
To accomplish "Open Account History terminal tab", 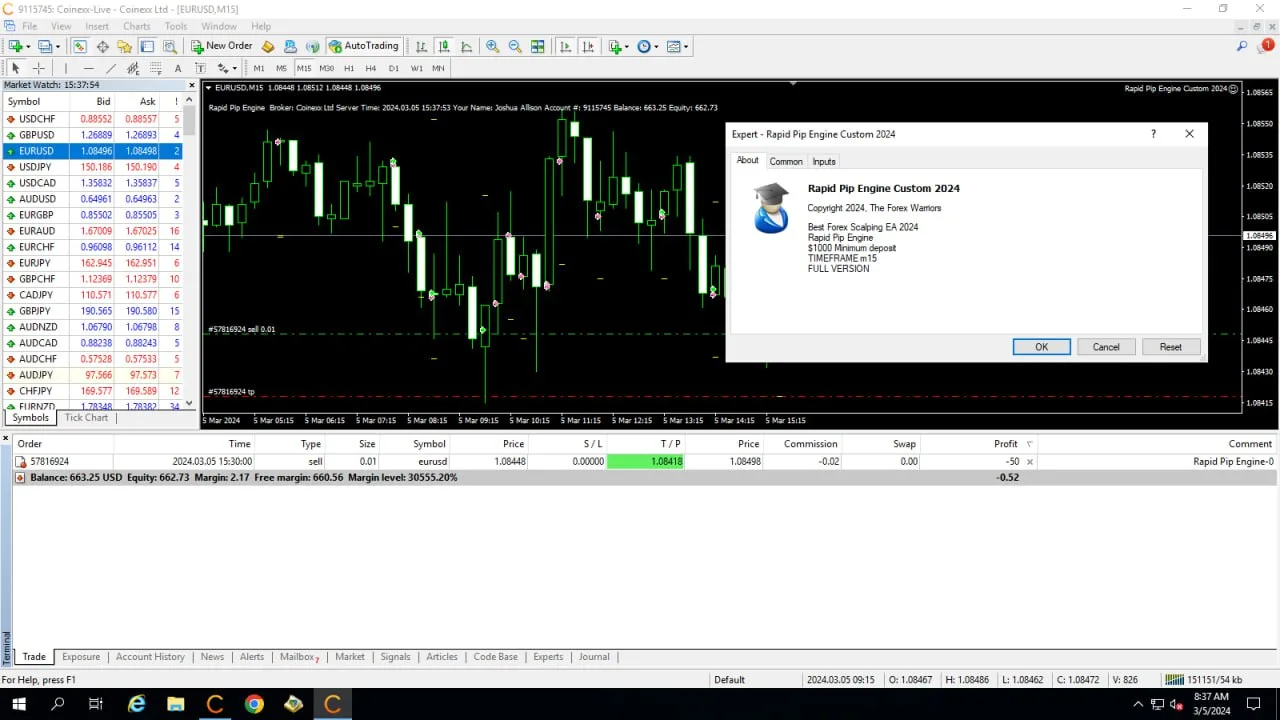I will click(150, 657).
